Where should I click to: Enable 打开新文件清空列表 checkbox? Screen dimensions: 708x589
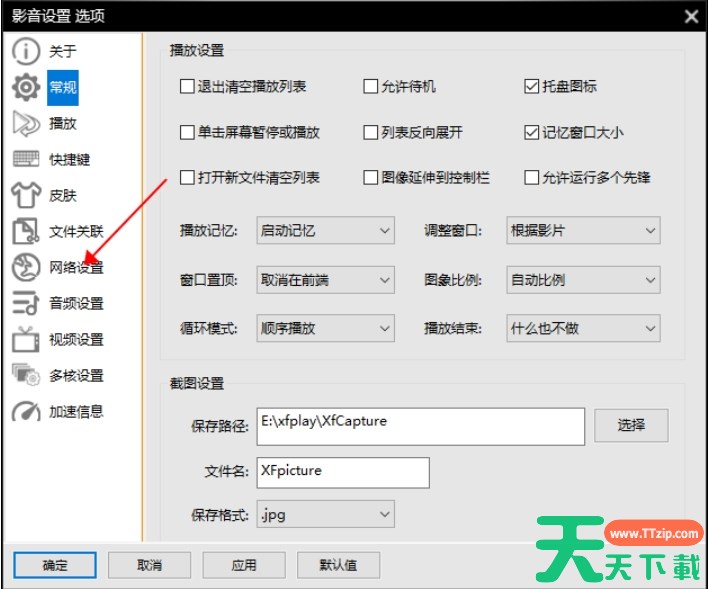coord(187,178)
